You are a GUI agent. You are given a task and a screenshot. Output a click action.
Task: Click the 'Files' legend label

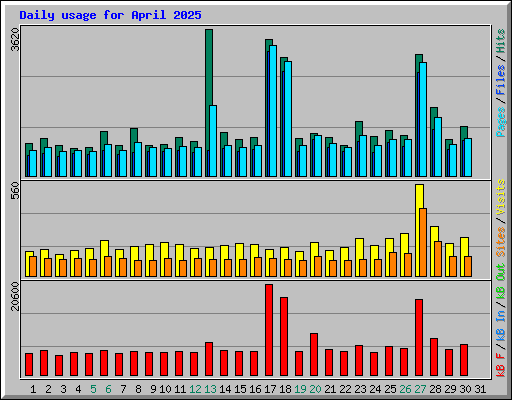(501, 80)
